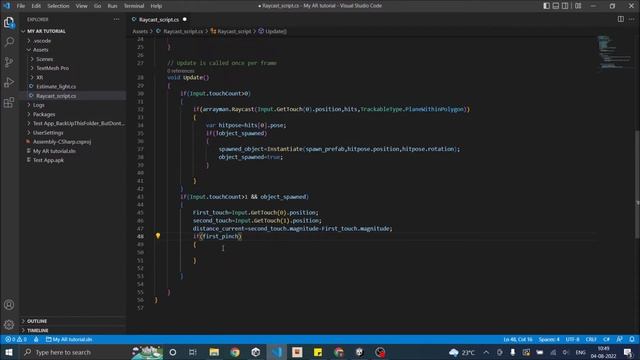Open the Run and Debug view
This screenshot has width=640, height=360.
click(9, 82)
